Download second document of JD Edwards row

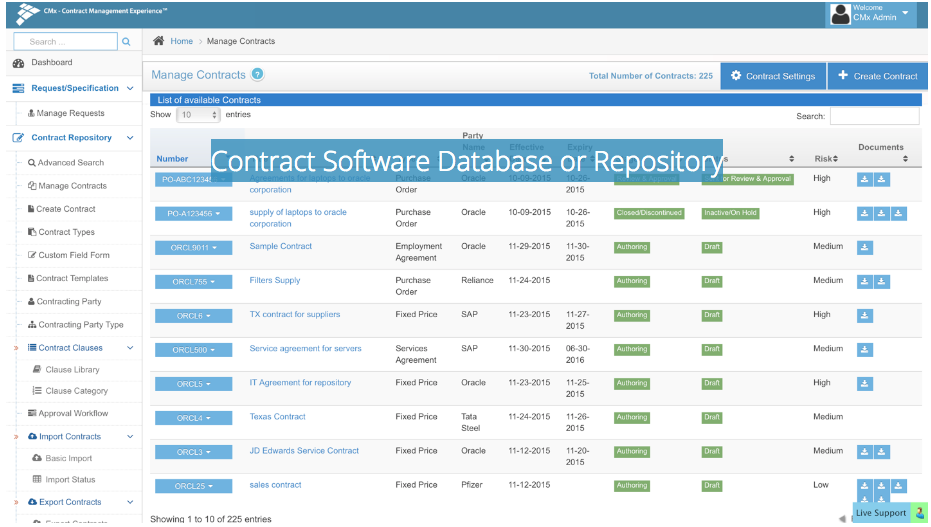click(882, 452)
